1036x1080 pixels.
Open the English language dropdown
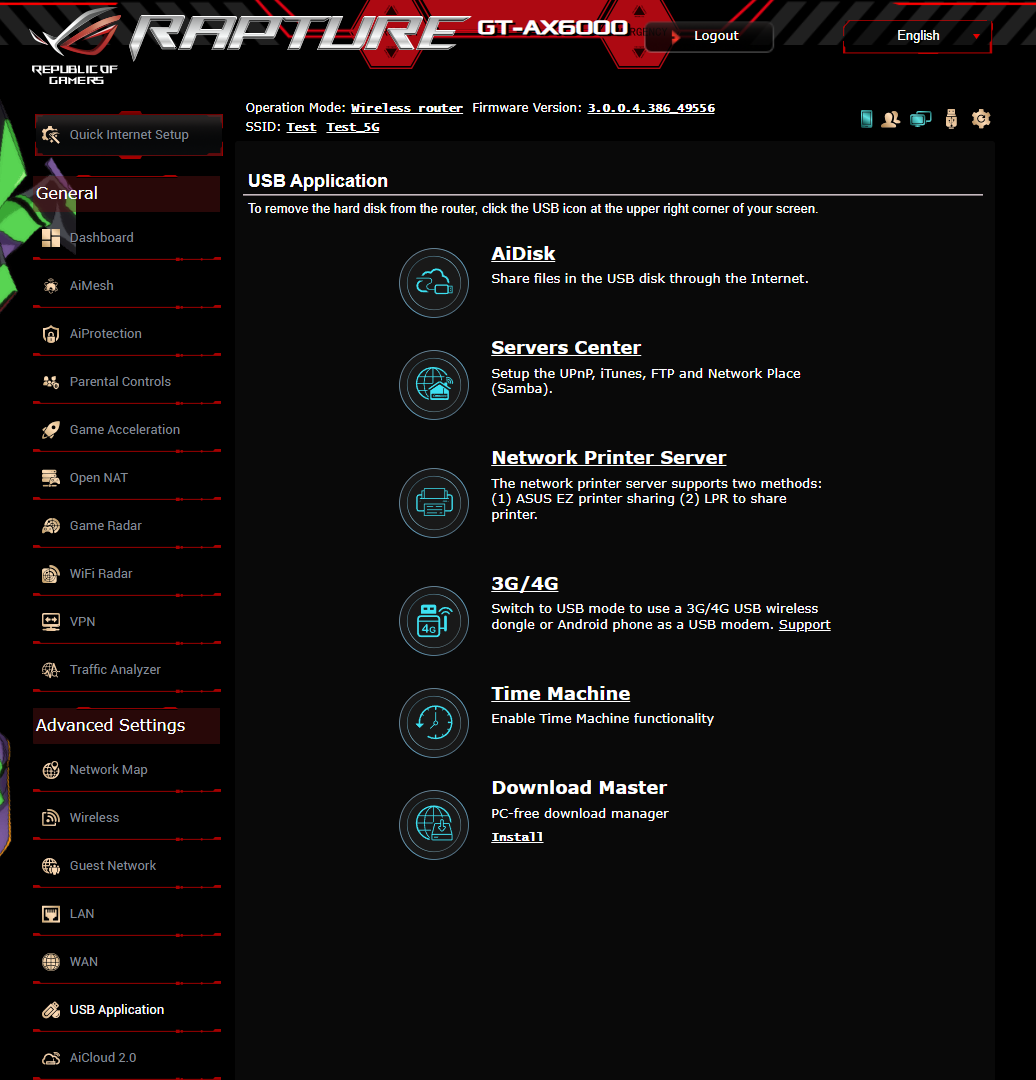[x=917, y=36]
